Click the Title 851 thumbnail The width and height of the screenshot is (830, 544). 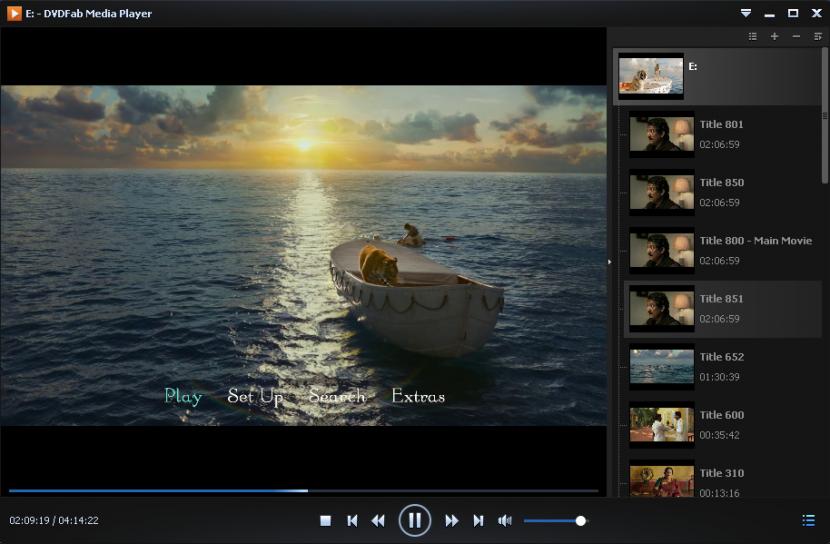(662, 309)
